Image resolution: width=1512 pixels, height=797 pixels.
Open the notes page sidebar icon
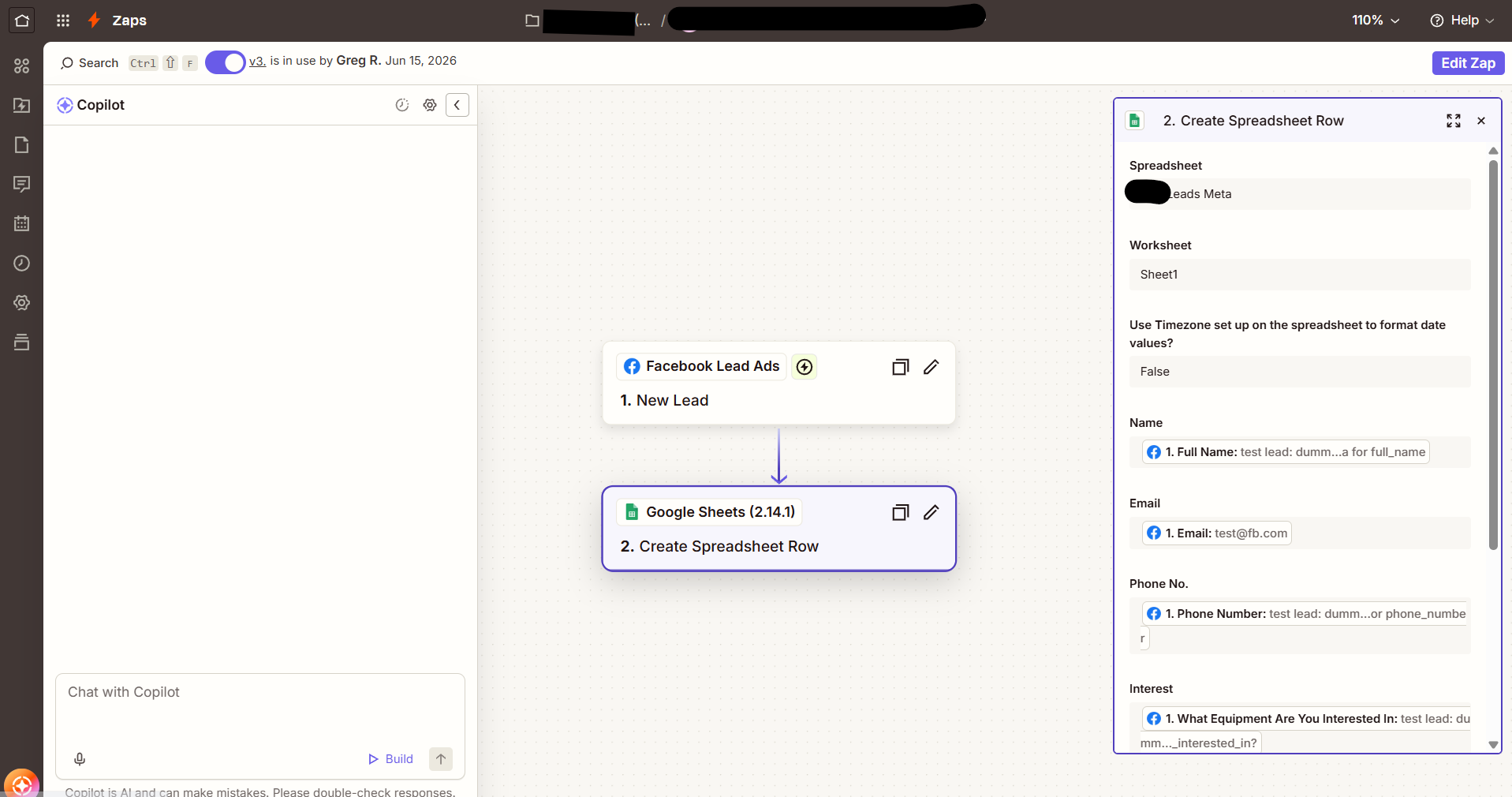pyautogui.click(x=22, y=145)
